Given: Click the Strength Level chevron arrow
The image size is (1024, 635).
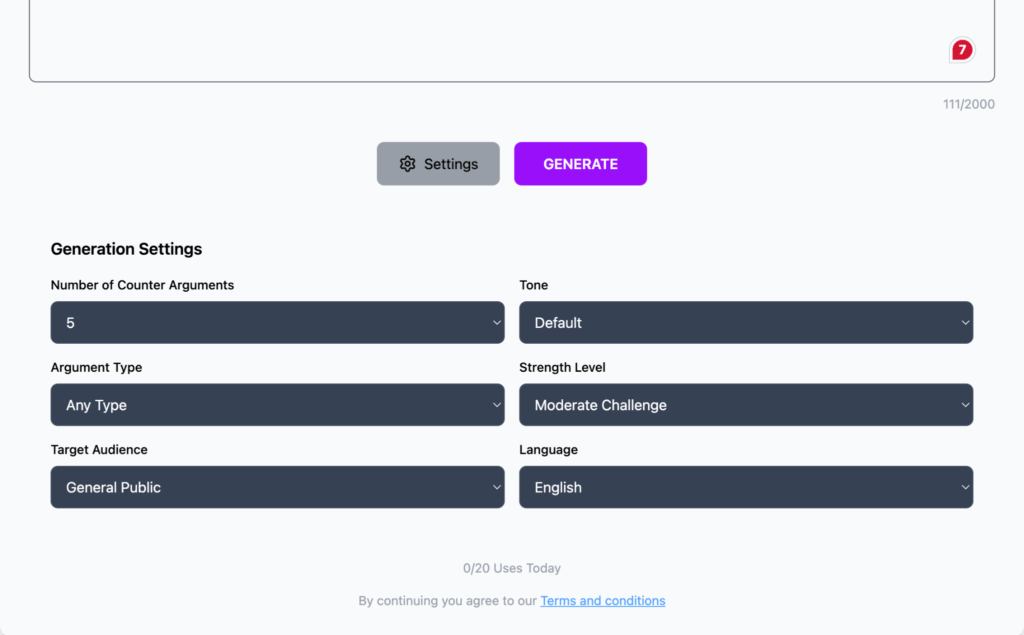Looking at the screenshot, I should coord(965,405).
